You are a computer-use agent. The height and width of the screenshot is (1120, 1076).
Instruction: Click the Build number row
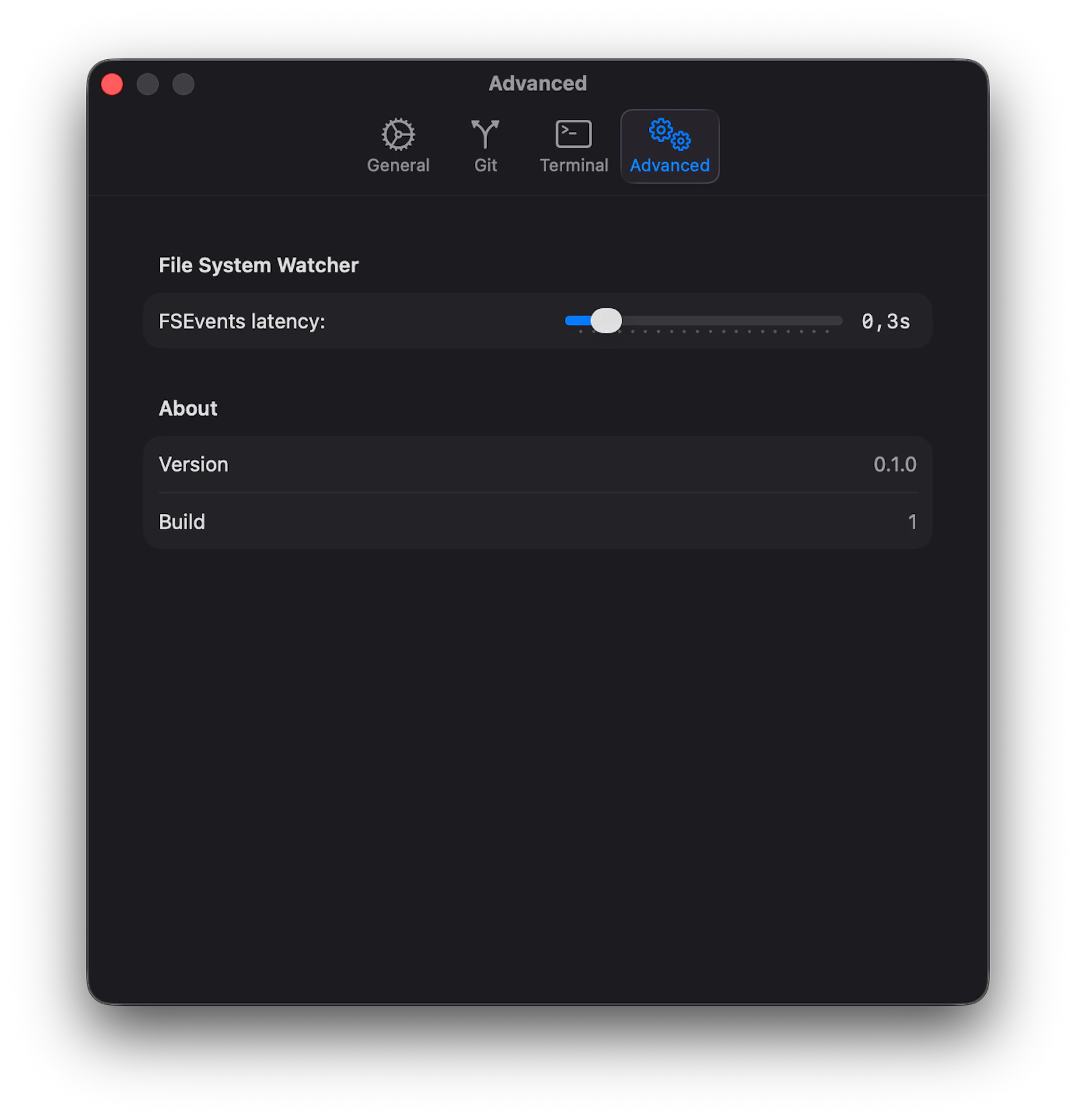pyautogui.click(x=182, y=521)
